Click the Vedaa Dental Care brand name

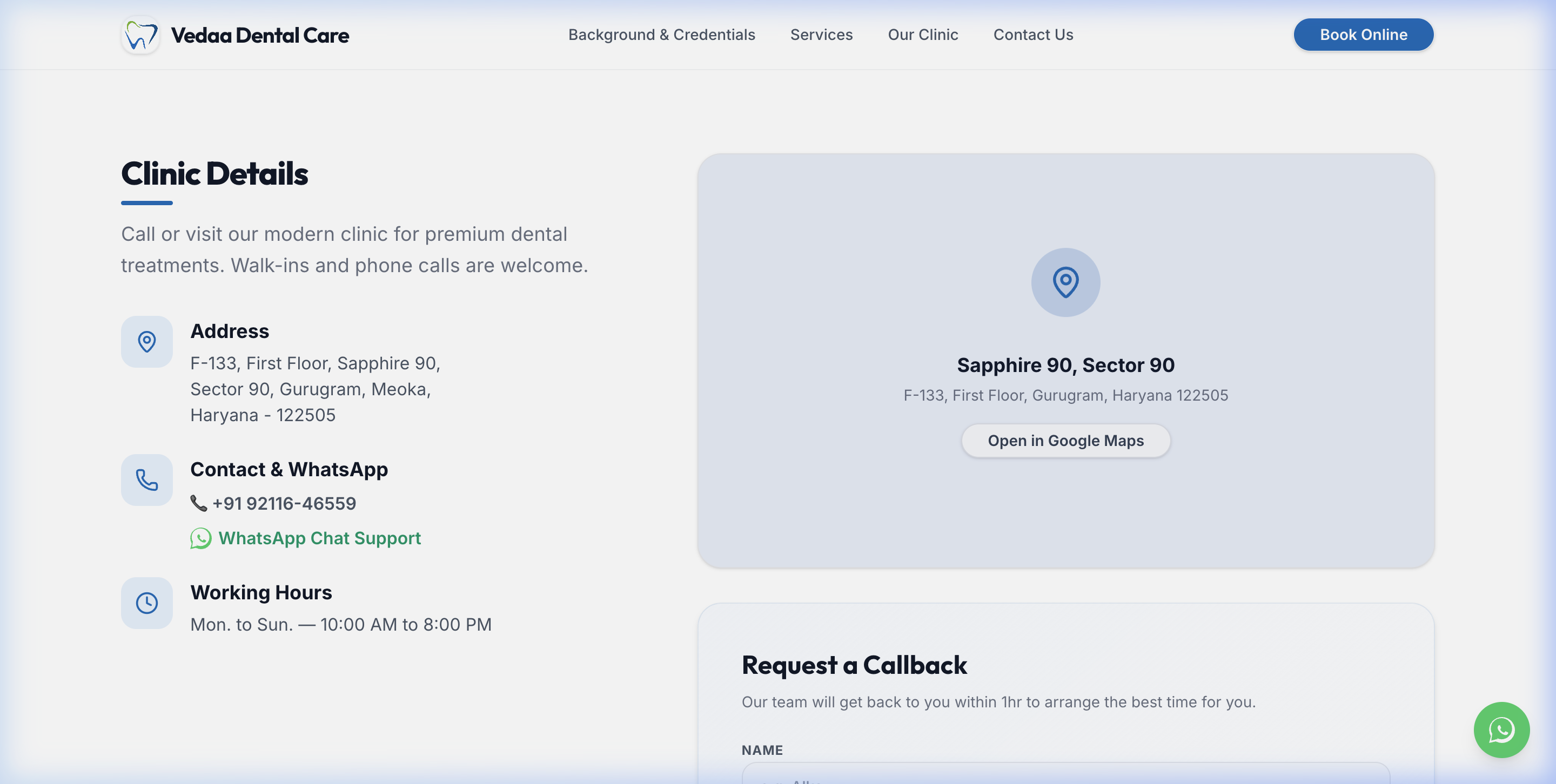click(x=260, y=36)
